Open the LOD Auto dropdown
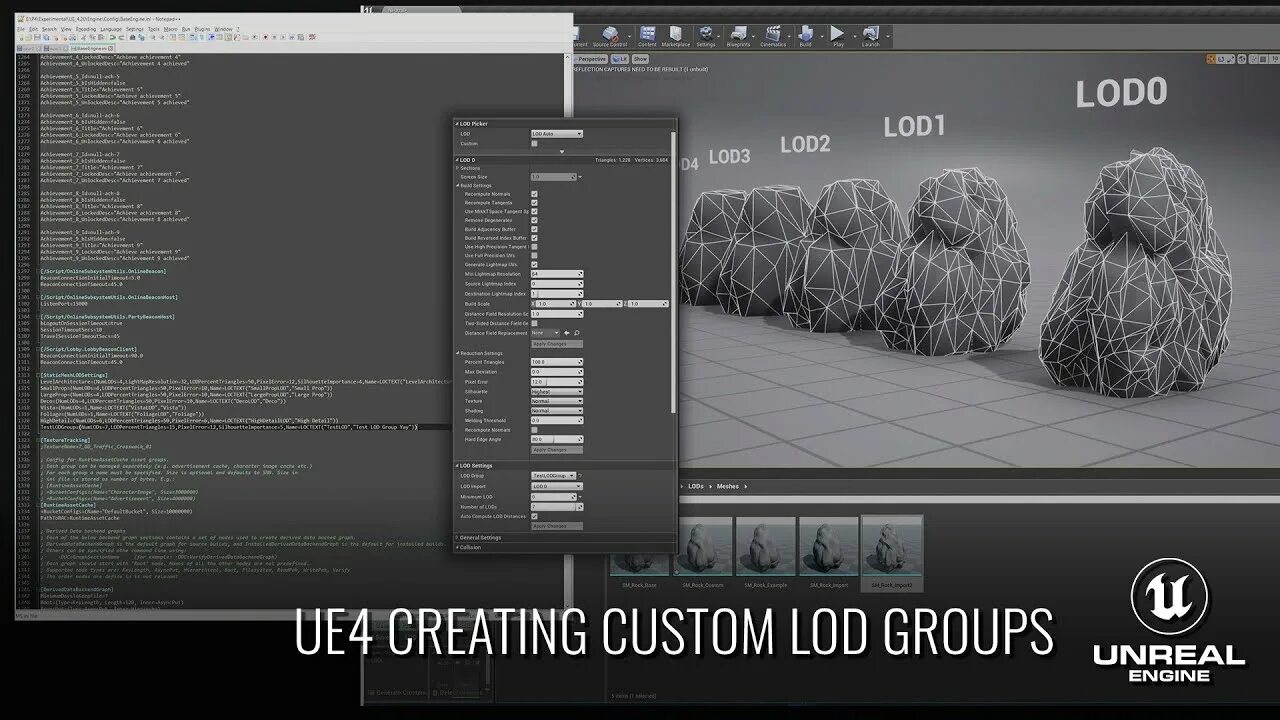This screenshot has width=1280, height=720. point(556,133)
